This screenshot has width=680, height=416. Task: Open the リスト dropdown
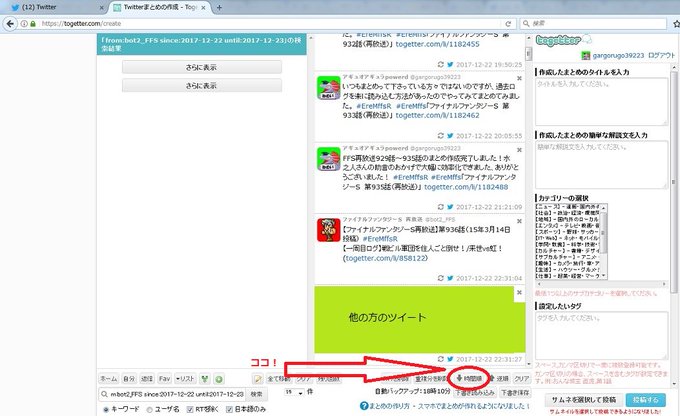pyautogui.click(x=185, y=379)
